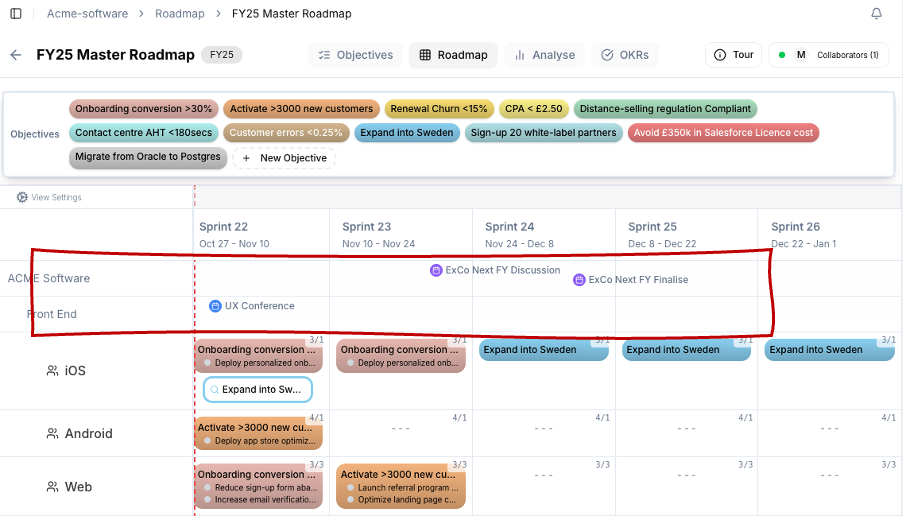Click the Expand into Sw... search field
This screenshot has height=516, width=906.
click(258, 389)
